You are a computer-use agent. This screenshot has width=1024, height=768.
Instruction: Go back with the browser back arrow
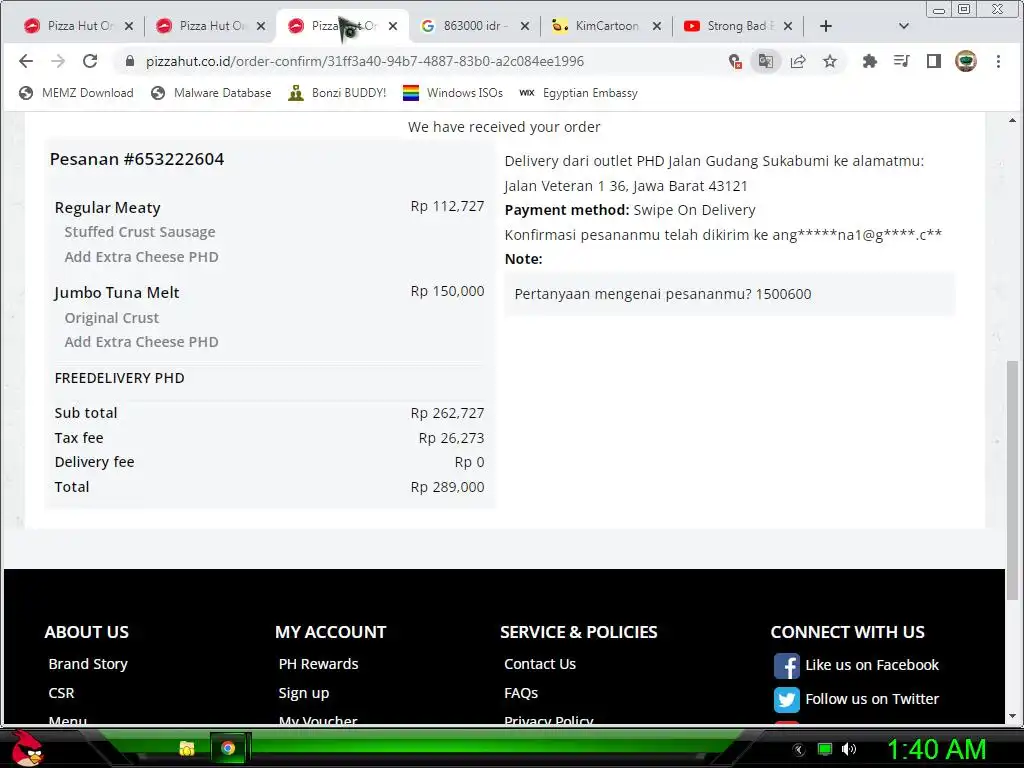coord(25,61)
